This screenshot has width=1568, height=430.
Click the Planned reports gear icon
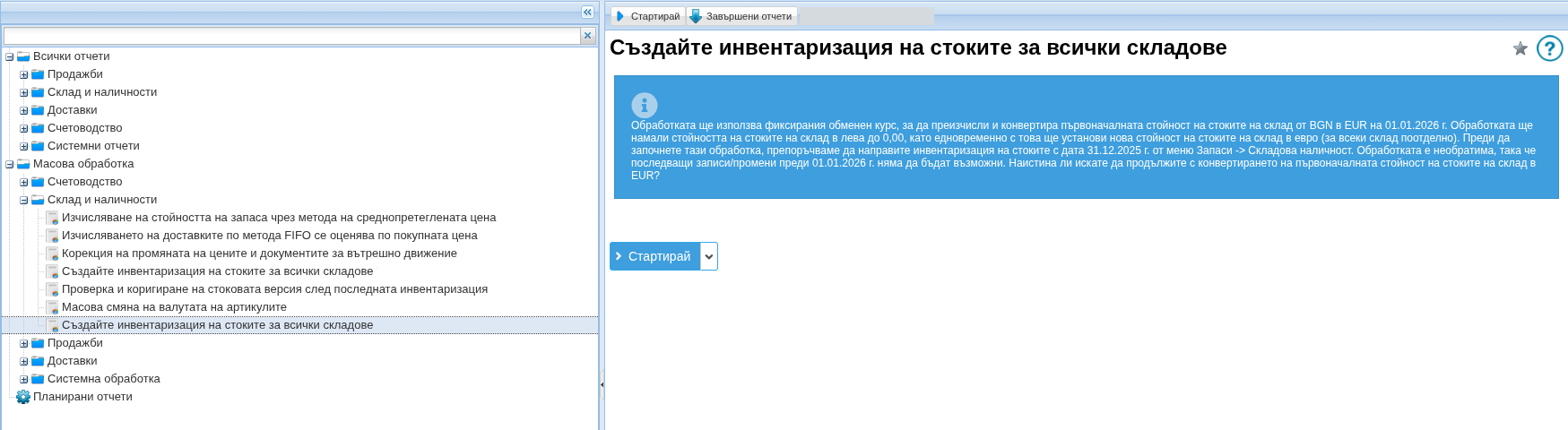coord(23,397)
